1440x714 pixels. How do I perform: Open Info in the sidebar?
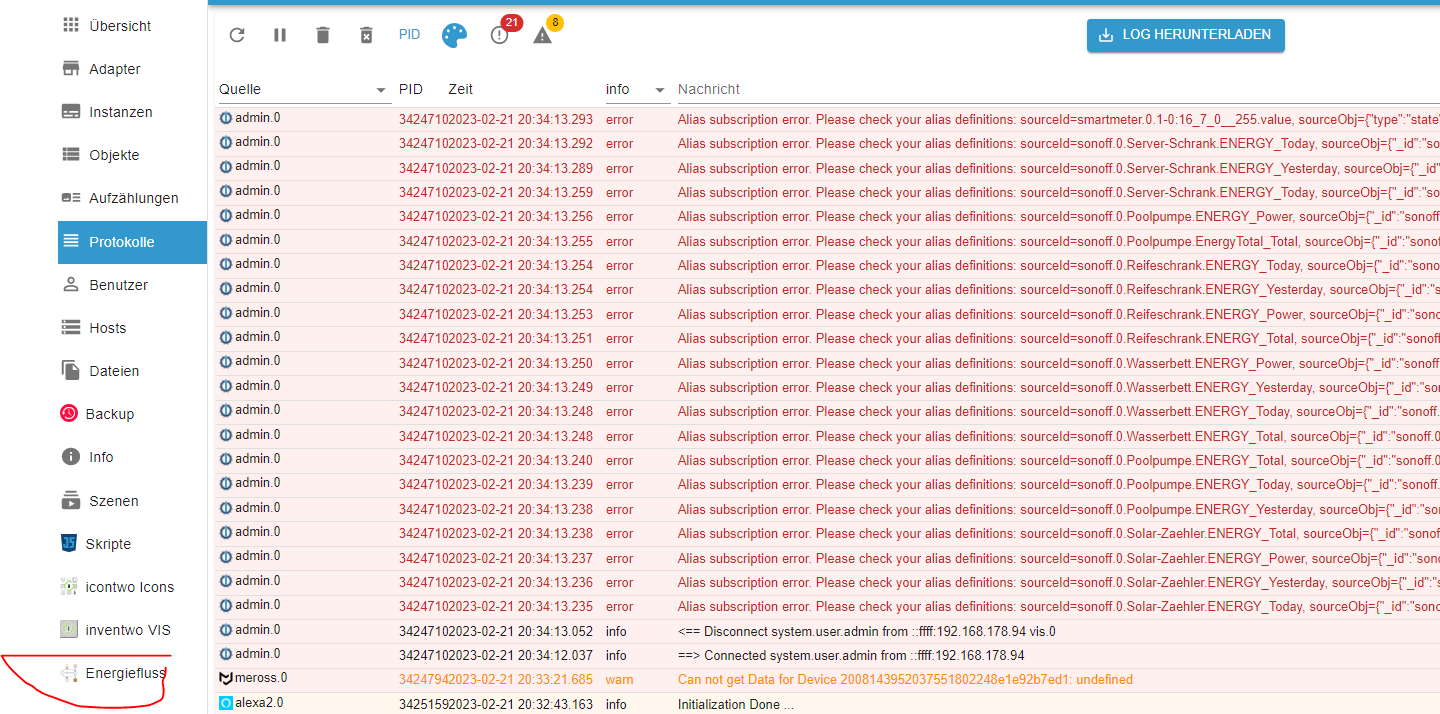[132, 457]
